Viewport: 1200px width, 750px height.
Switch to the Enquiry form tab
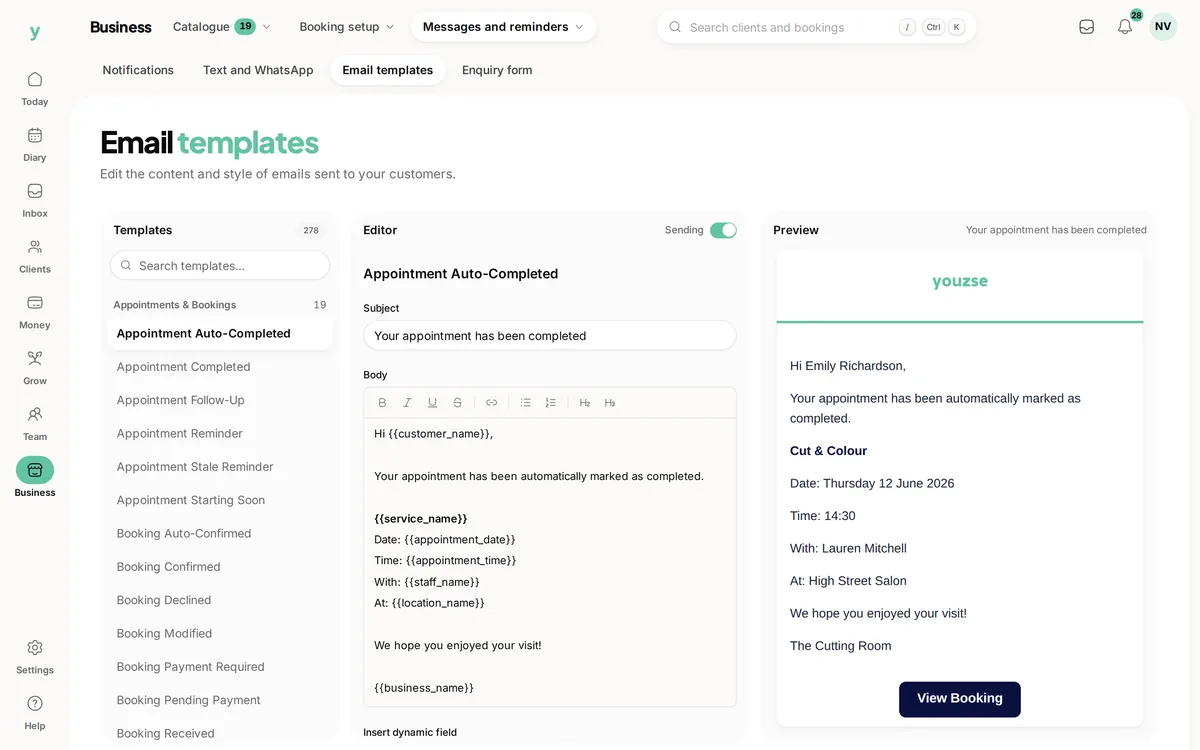point(497,70)
